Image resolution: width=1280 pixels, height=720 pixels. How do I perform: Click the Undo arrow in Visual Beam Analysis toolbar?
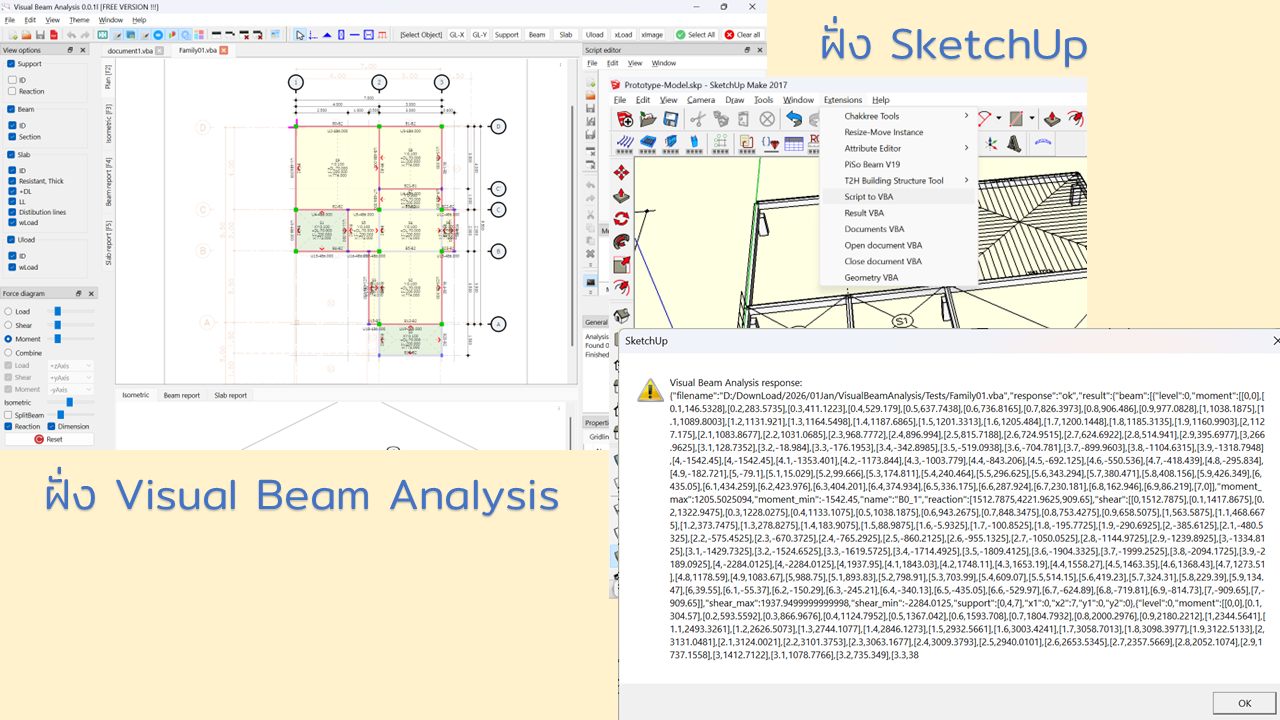(71, 35)
